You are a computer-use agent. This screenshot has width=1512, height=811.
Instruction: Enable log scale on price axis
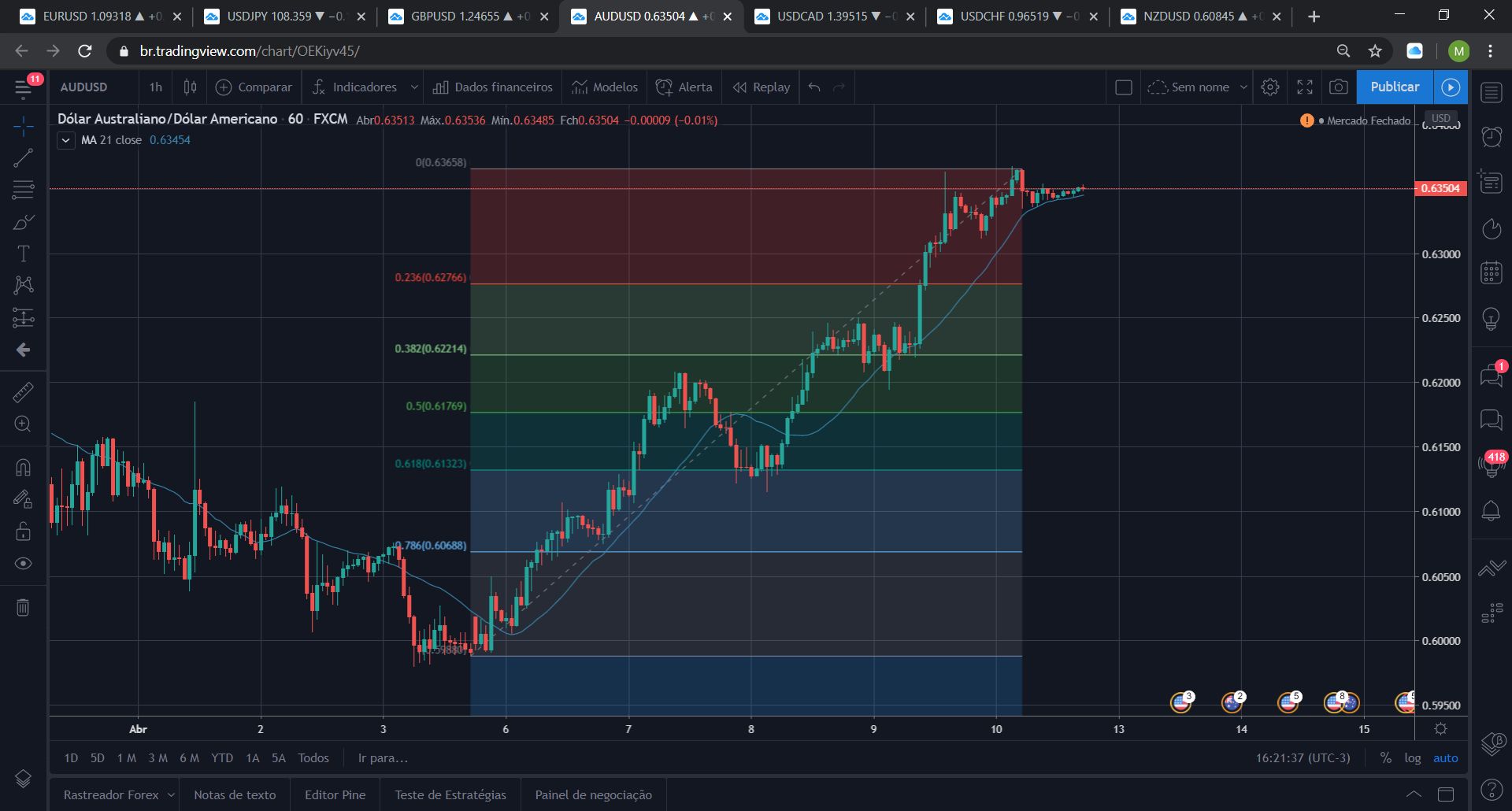click(x=1414, y=757)
